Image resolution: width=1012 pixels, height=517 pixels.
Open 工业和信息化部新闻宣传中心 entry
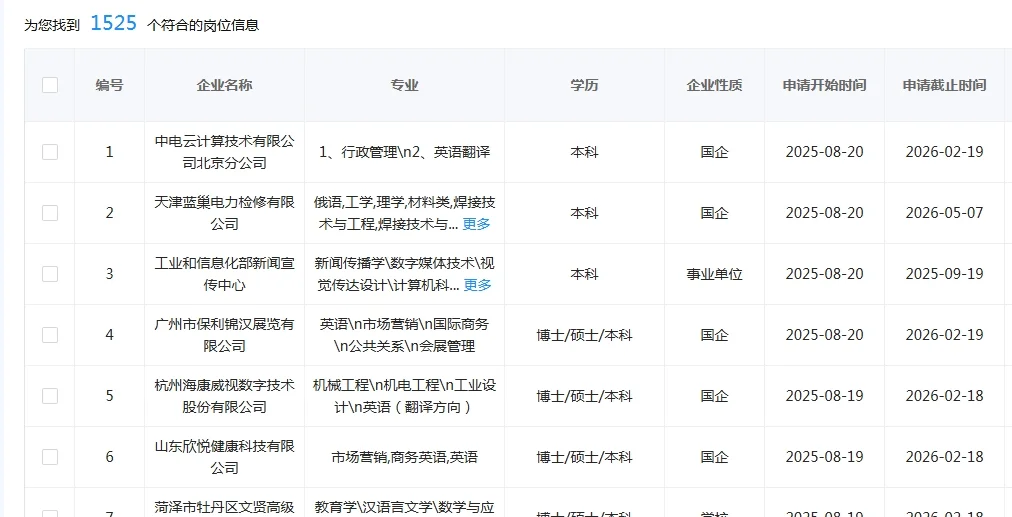click(x=224, y=274)
